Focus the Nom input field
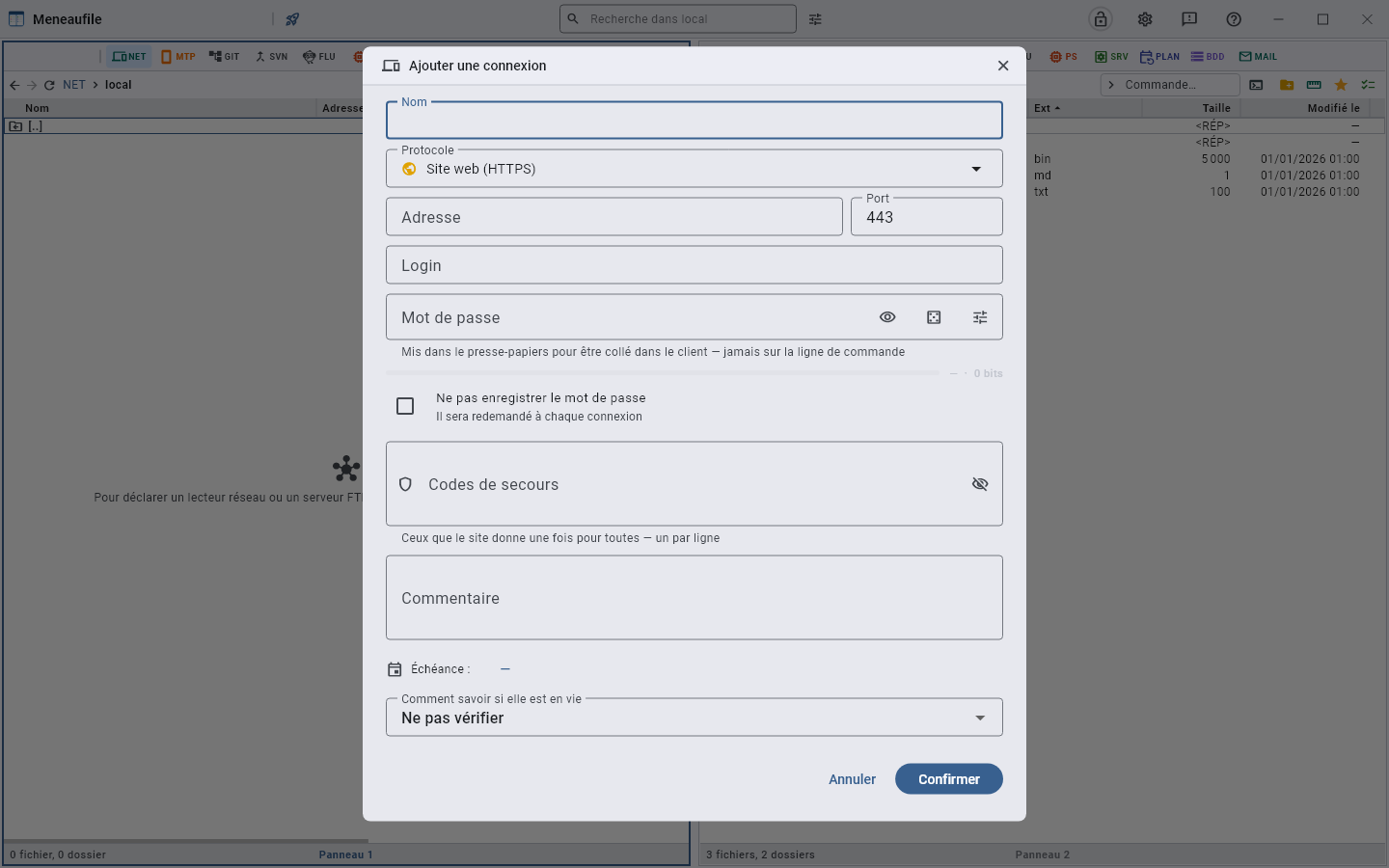Viewport: 1389px width, 868px height. pyautogui.click(x=694, y=121)
